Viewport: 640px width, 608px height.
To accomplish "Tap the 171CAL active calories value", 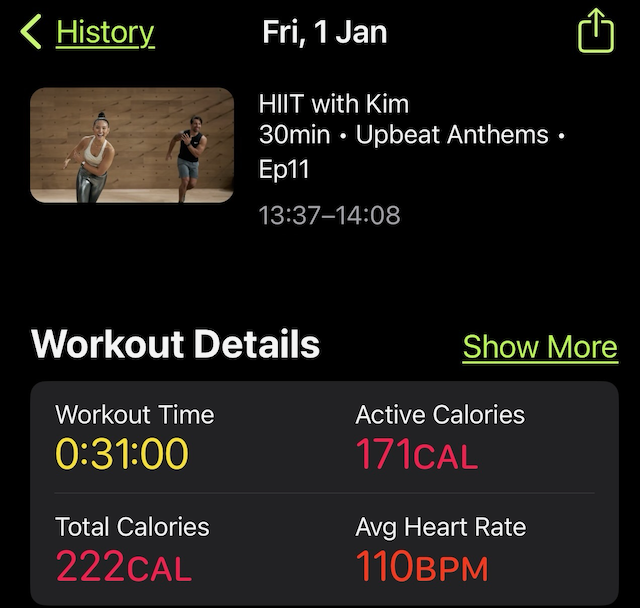I will [417, 453].
